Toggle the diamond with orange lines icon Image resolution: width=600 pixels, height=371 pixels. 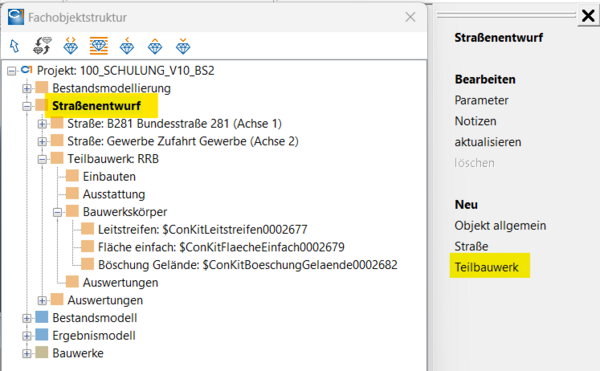click(x=99, y=46)
